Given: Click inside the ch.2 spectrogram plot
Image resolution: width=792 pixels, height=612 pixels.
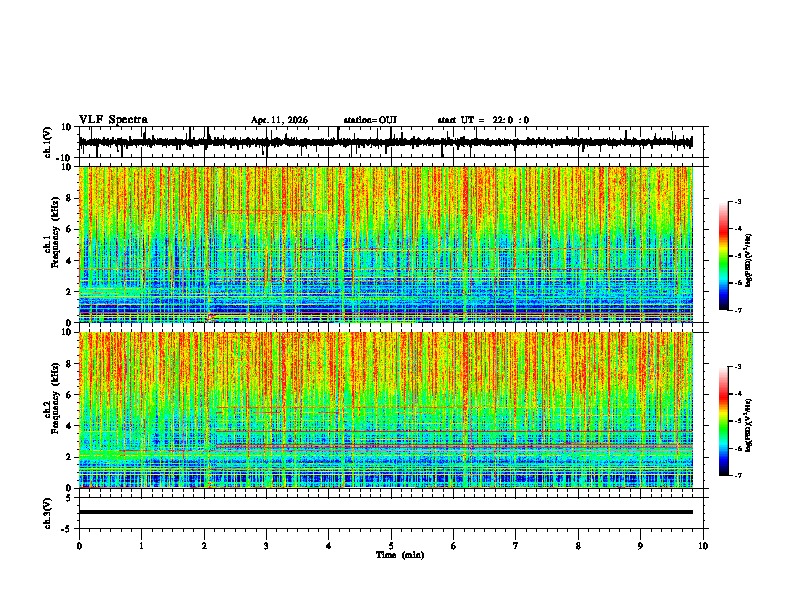Looking at the screenshot, I should (385, 410).
